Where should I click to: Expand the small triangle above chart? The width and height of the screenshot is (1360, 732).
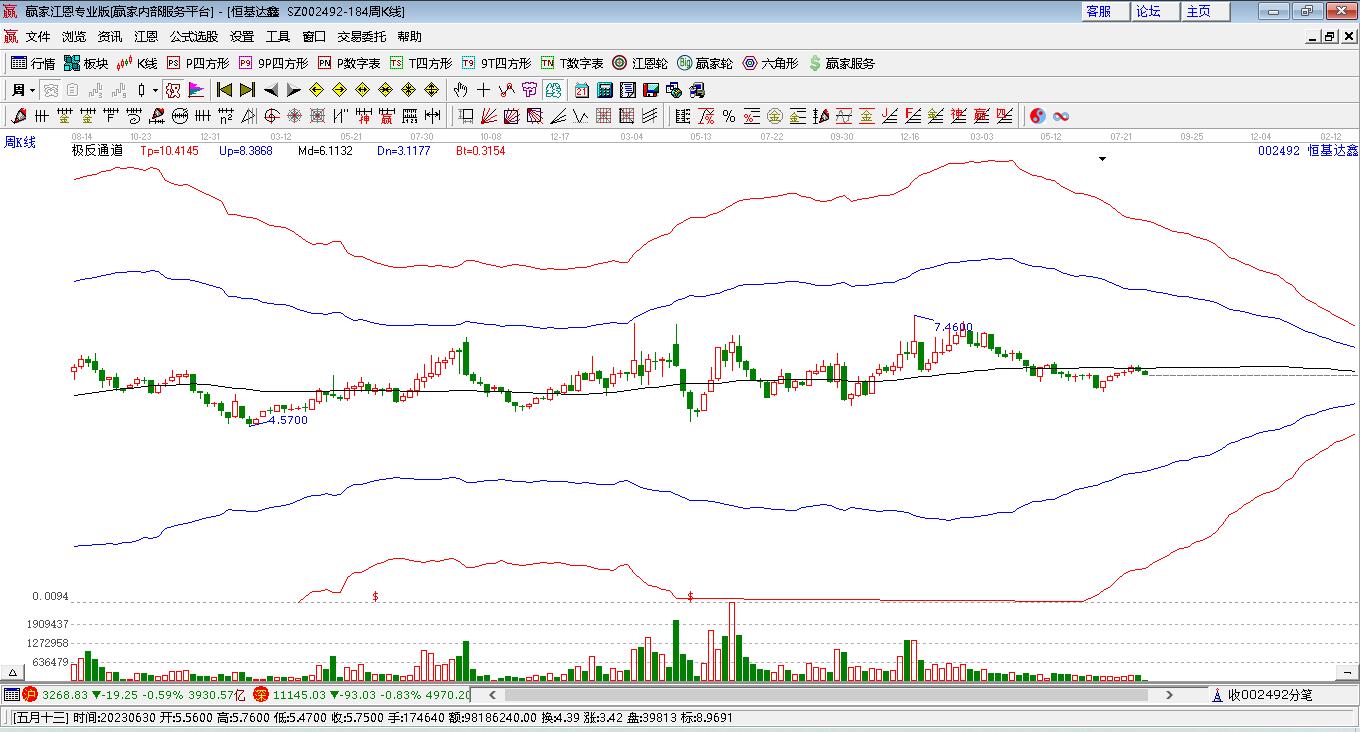[1102, 158]
